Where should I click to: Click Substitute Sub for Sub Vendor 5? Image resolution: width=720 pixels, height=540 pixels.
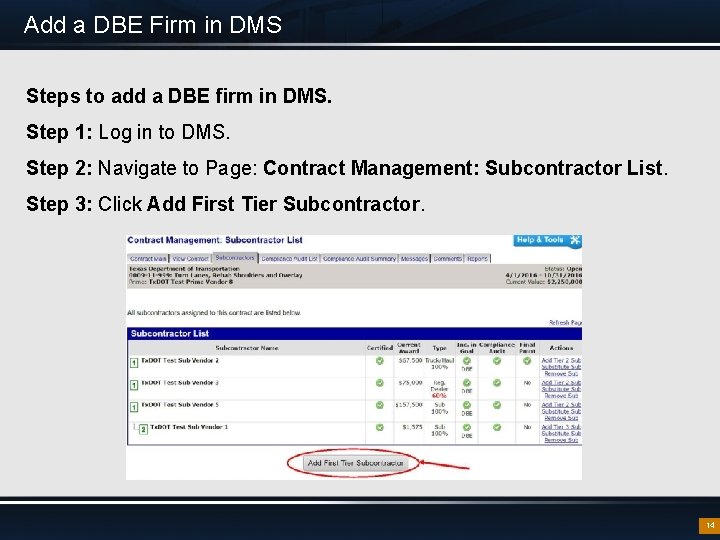coord(561,411)
